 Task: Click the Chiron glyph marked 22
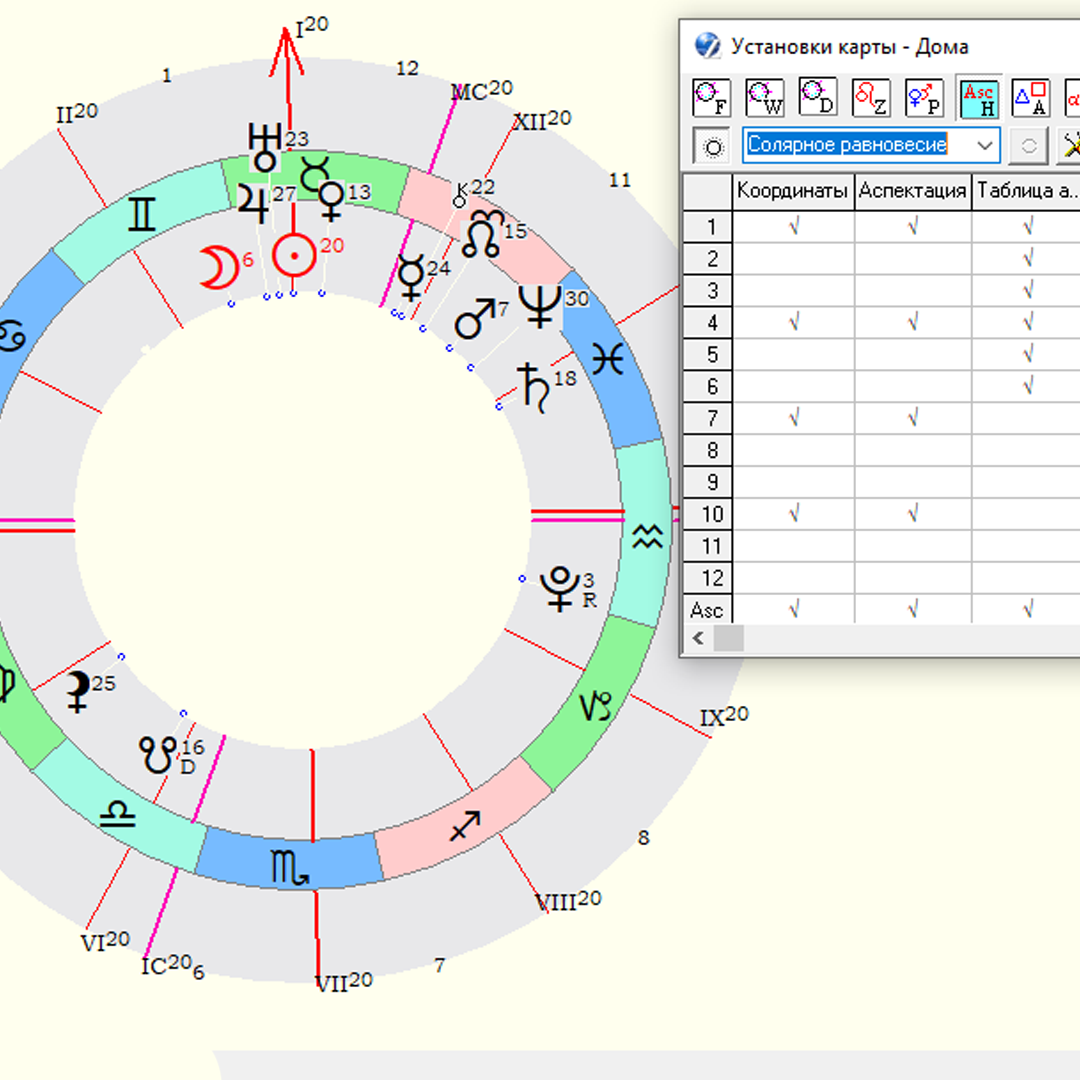coord(460,195)
